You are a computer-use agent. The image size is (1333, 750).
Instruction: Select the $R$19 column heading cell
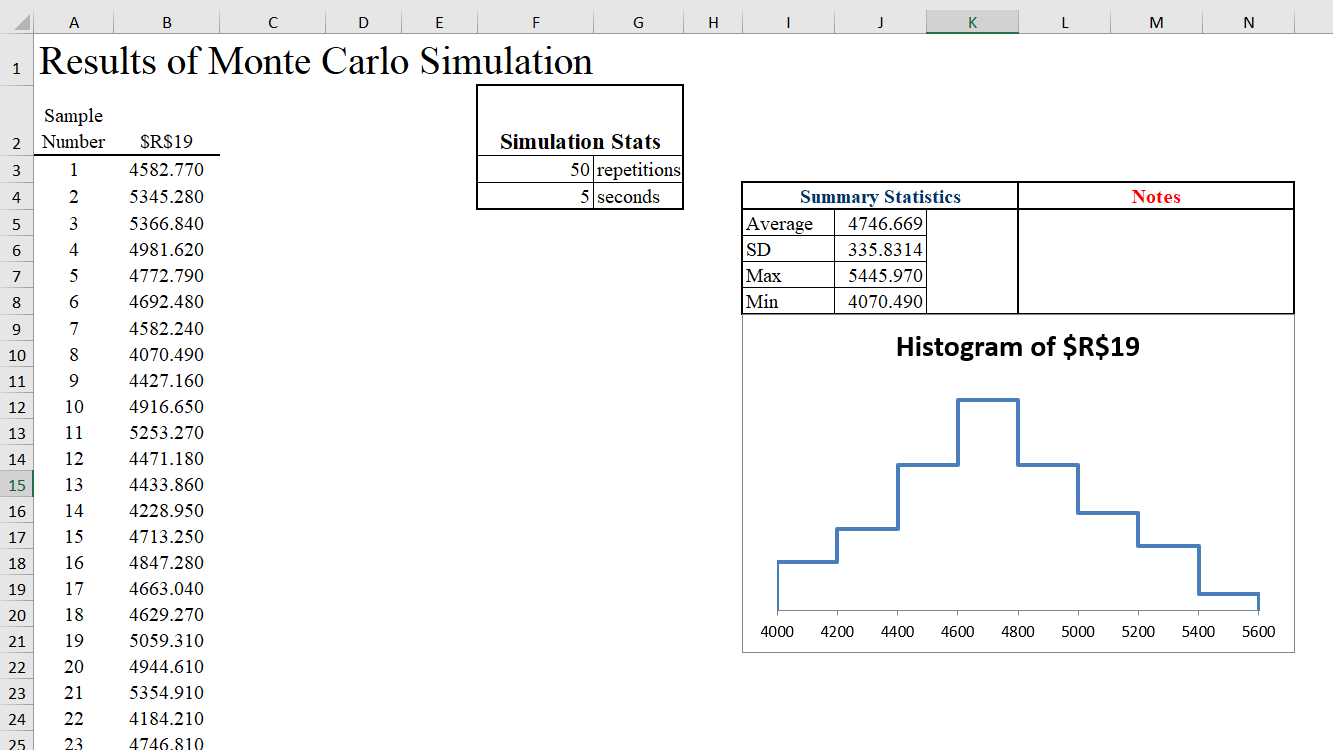click(166, 142)
